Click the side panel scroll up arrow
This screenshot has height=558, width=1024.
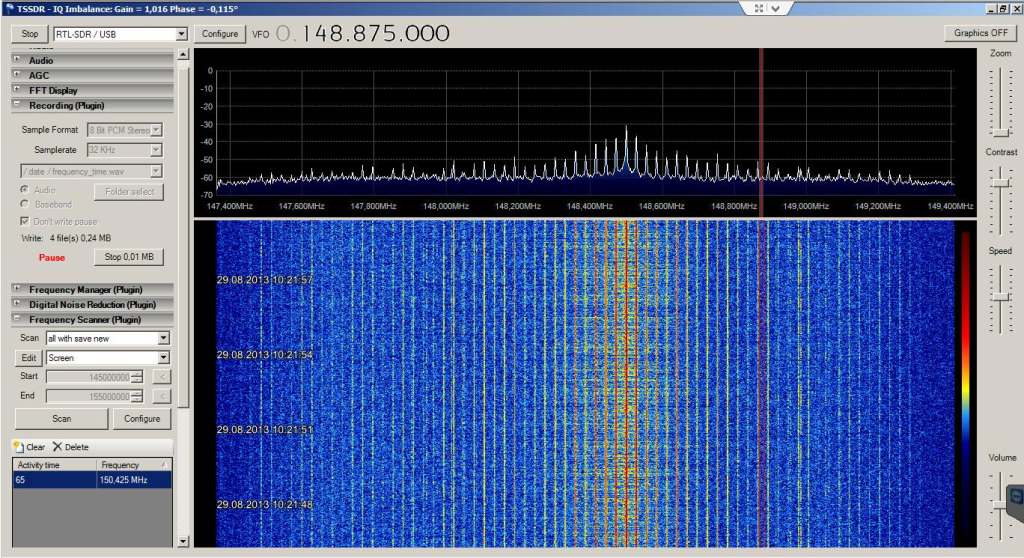pos(183,54)
